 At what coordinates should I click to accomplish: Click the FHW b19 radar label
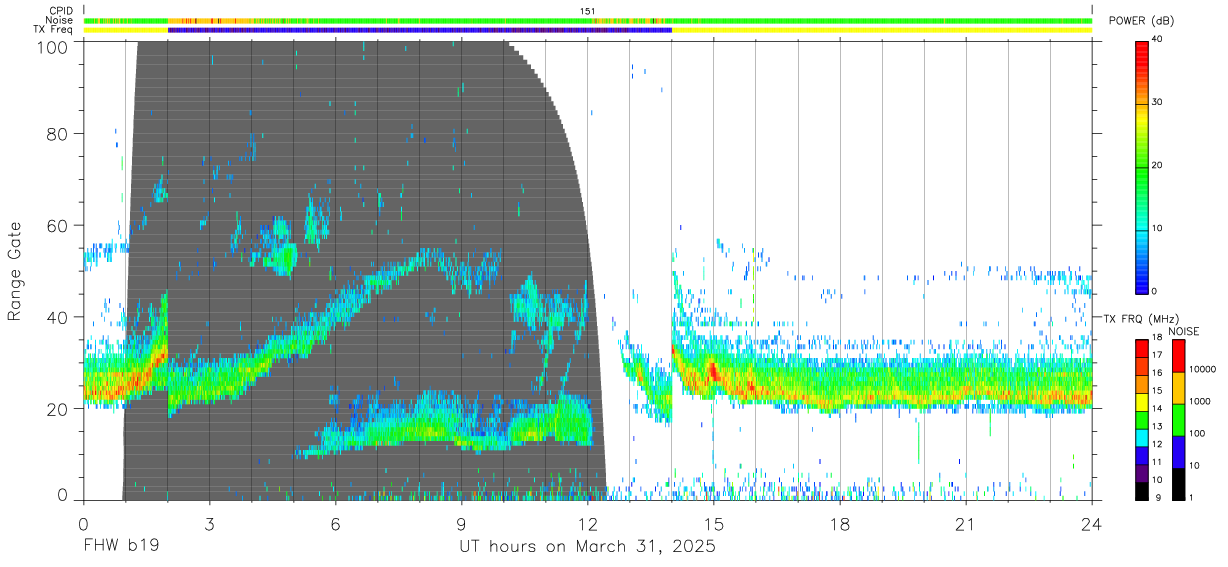[x=121, y=547]
